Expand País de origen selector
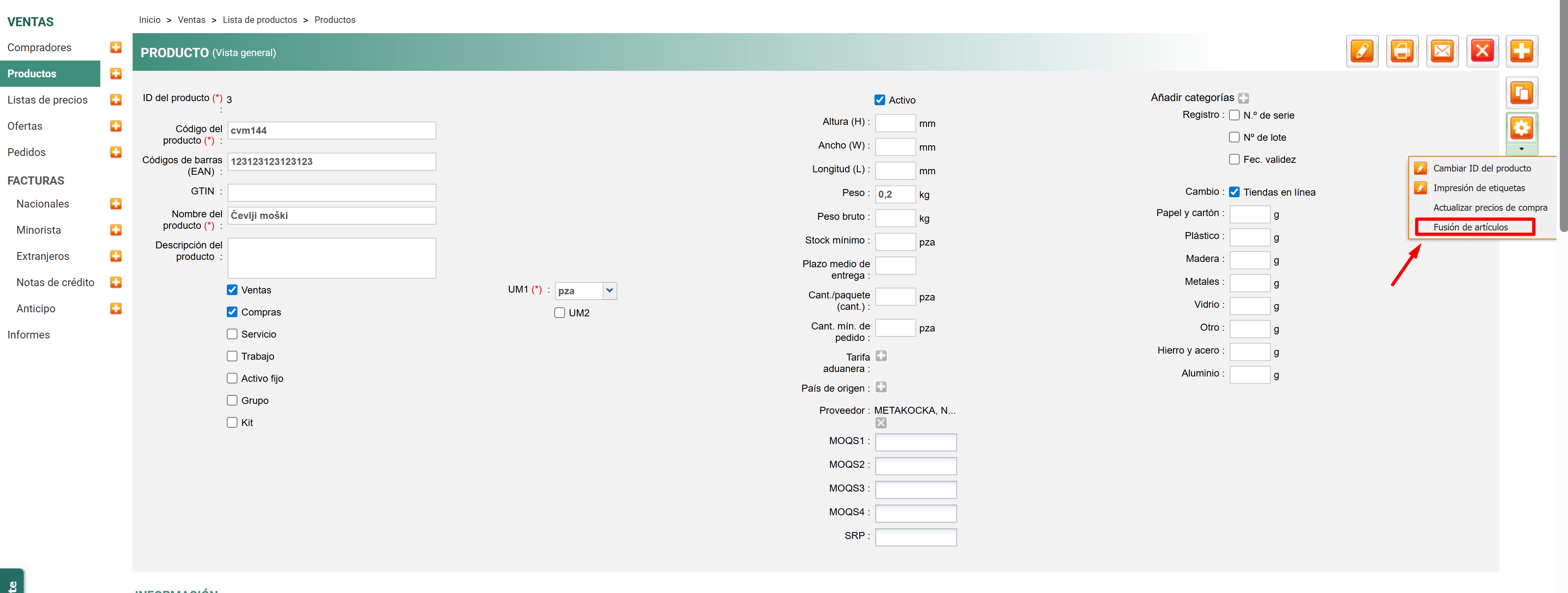This screenshot has width=1568, height=593. tap(881, 387)
